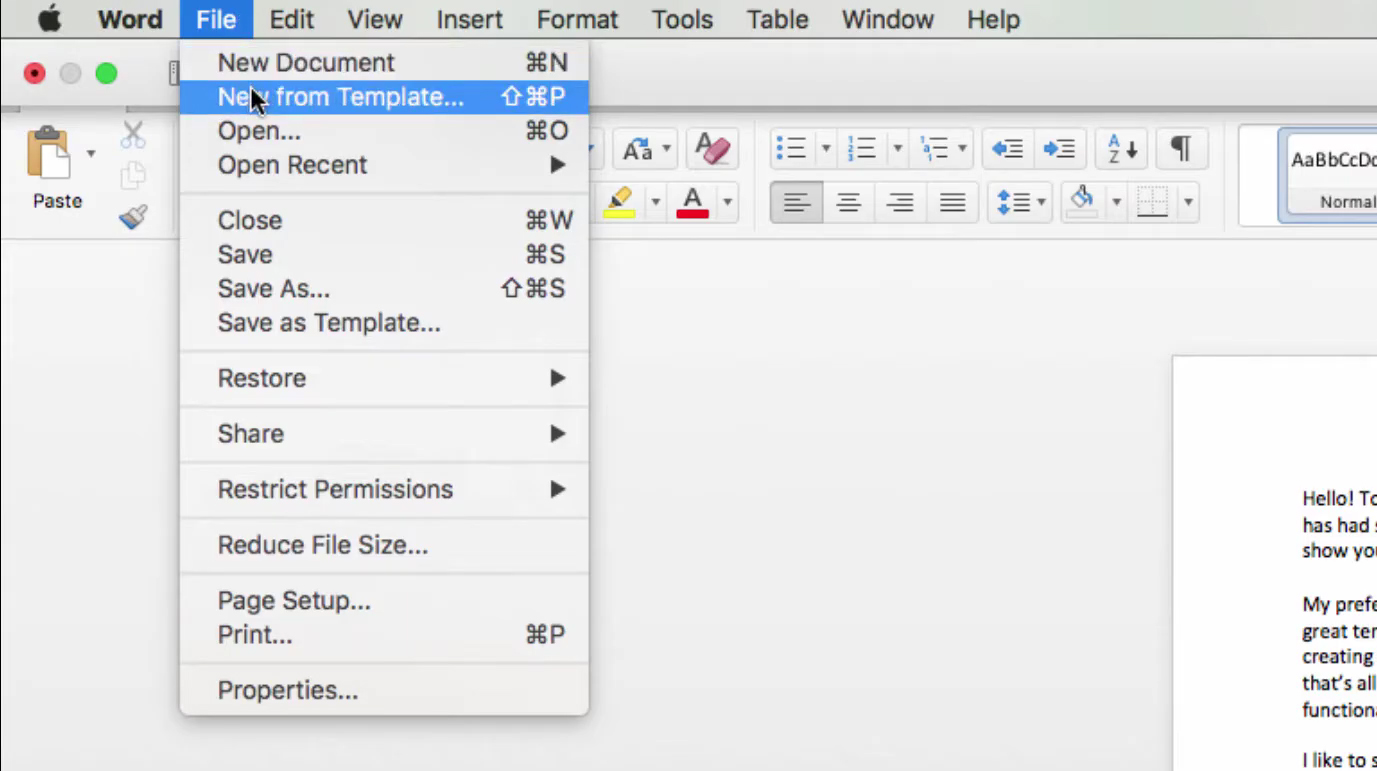
Task: Open the Tools menu
Action: click(681, 19)
